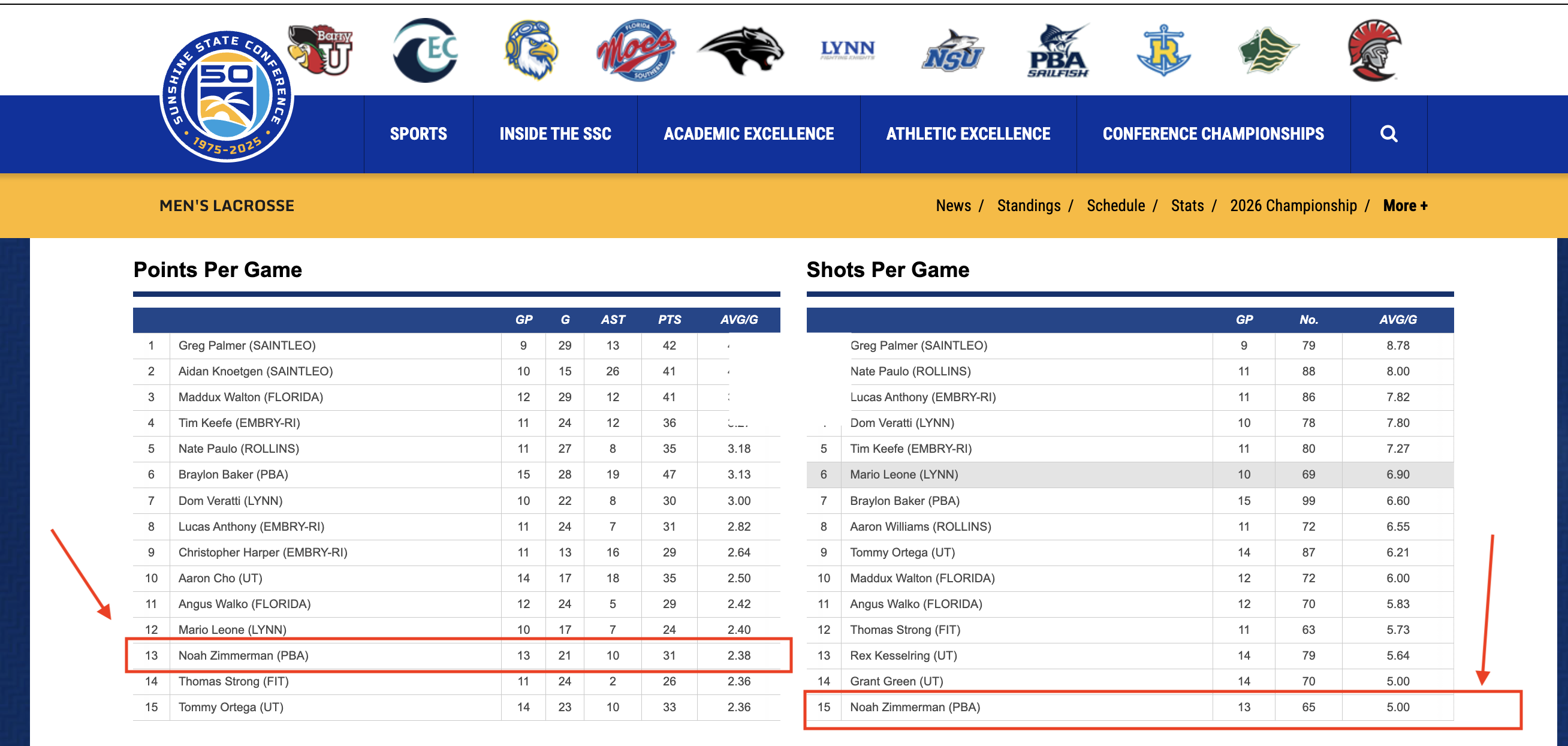Open the Sports navigation menu
Viewport: 1568px width, 746px height.
click(x=418, y=134)
